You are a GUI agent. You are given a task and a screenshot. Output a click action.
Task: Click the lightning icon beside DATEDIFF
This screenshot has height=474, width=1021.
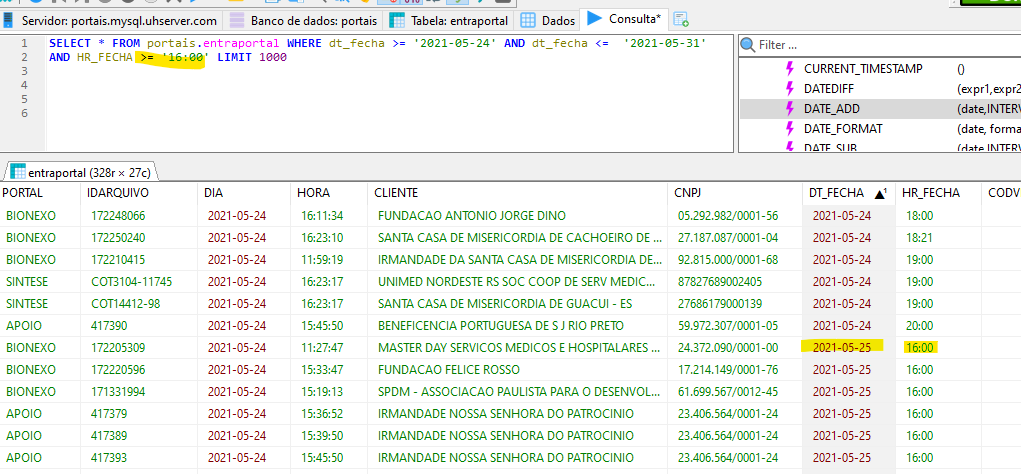point(790,89)
